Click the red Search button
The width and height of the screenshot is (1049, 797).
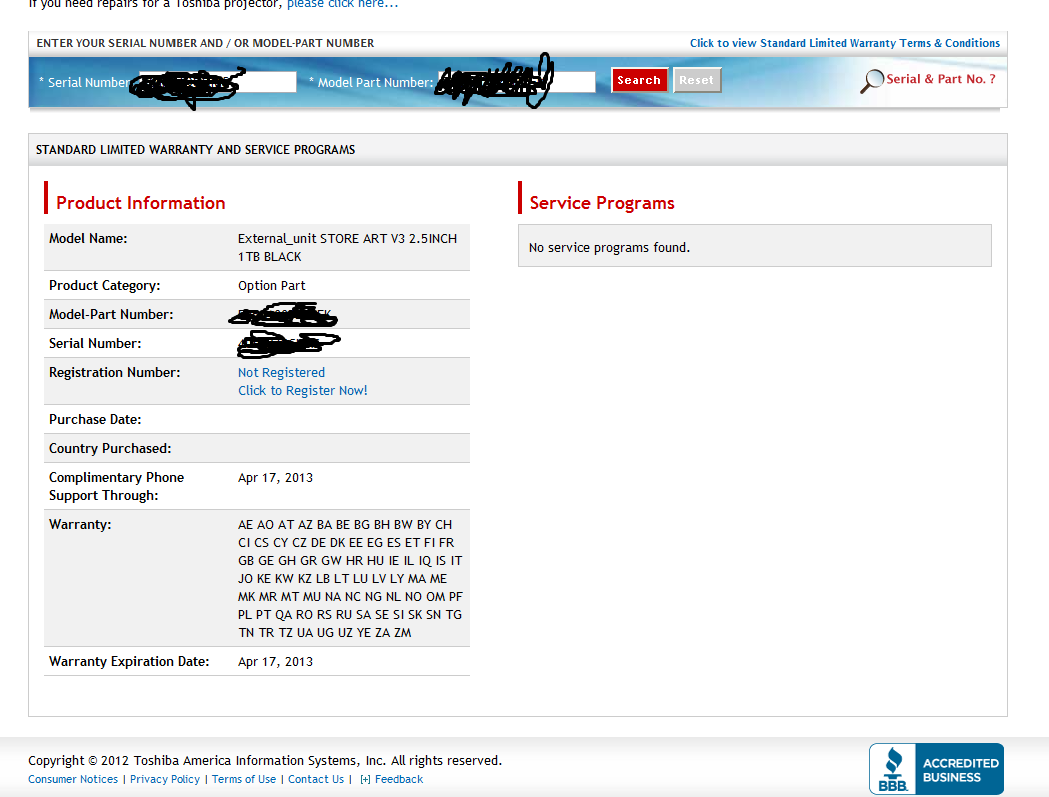coord(639,80)
